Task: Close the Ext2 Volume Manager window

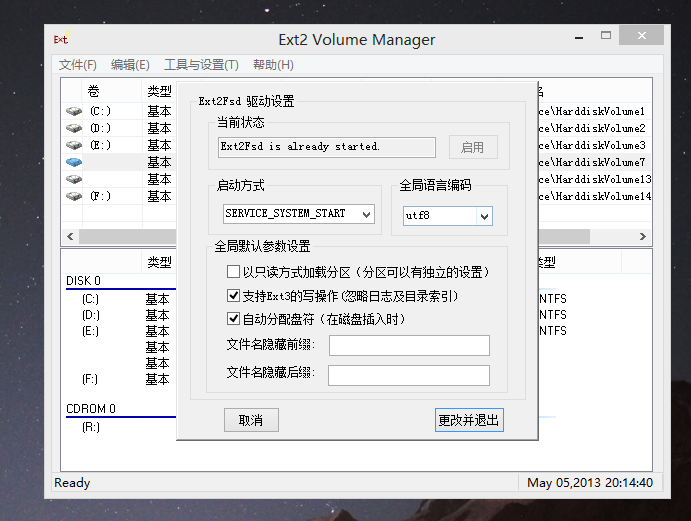Action: tap(642, 35)
